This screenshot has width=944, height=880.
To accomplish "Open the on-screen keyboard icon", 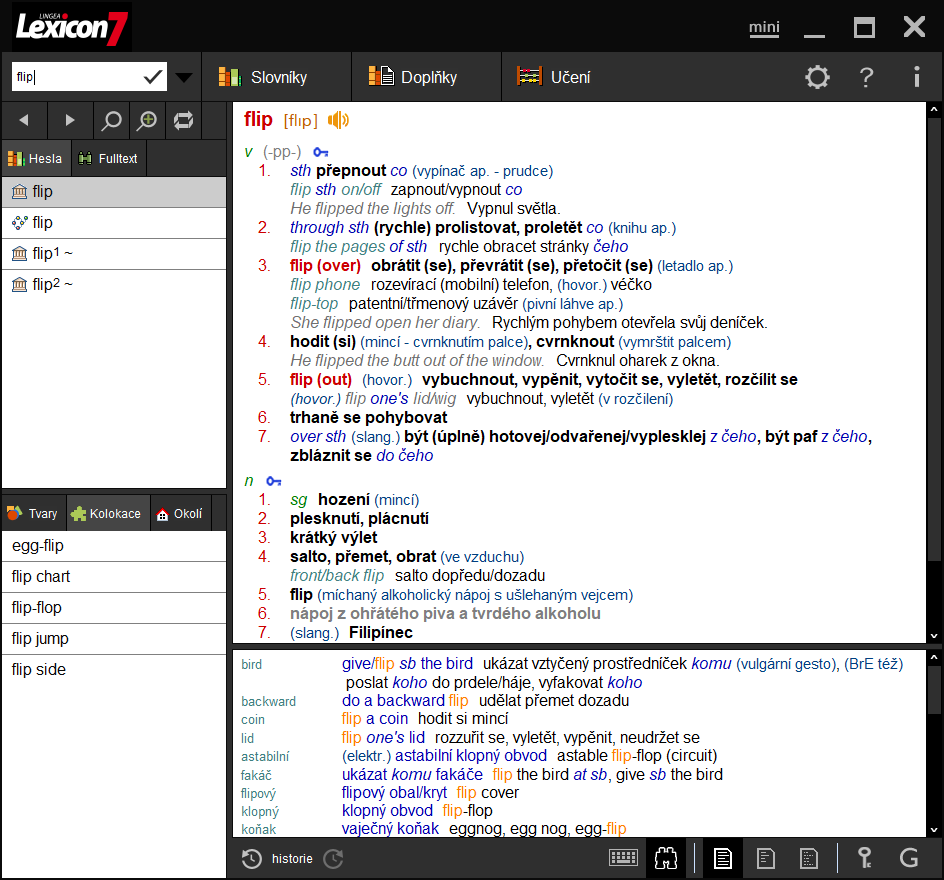I will (x=623, y=858).
